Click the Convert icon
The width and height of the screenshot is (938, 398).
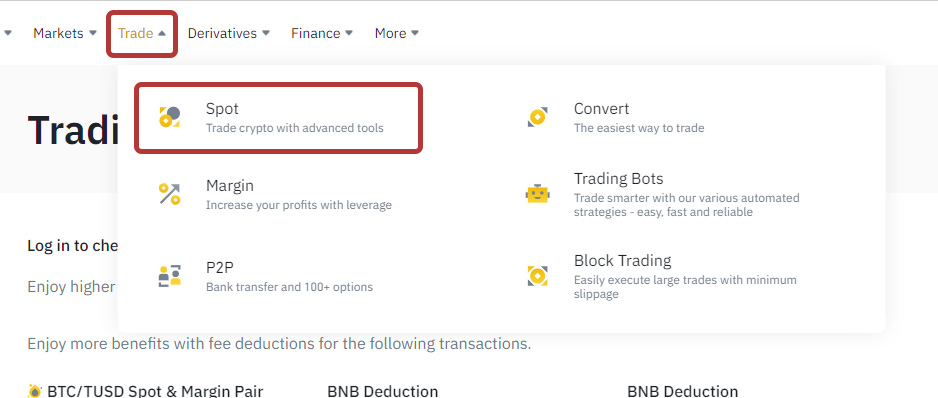tap(537, 117)
